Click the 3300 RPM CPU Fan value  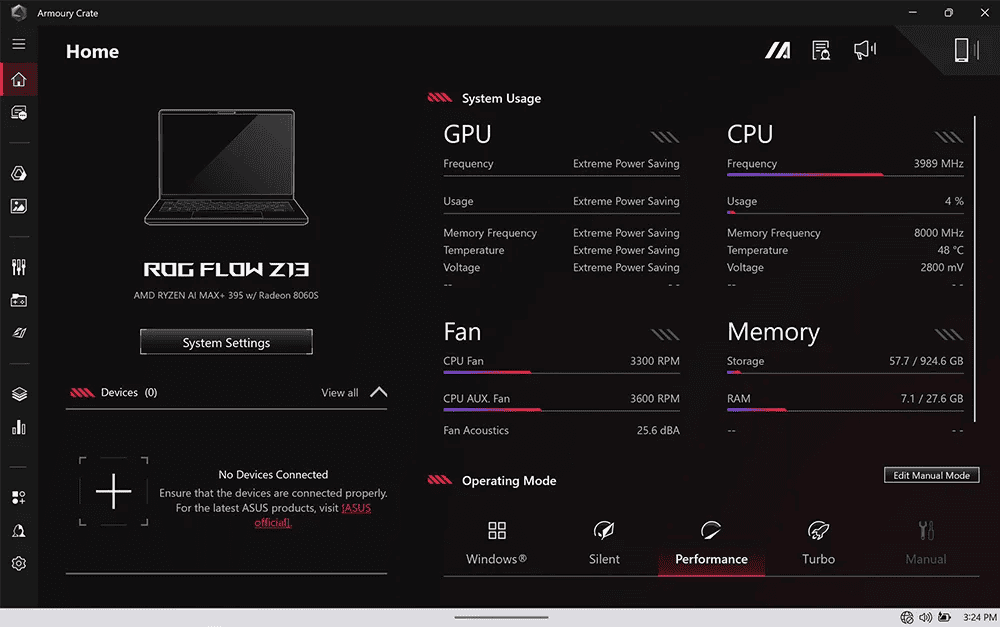654,360
